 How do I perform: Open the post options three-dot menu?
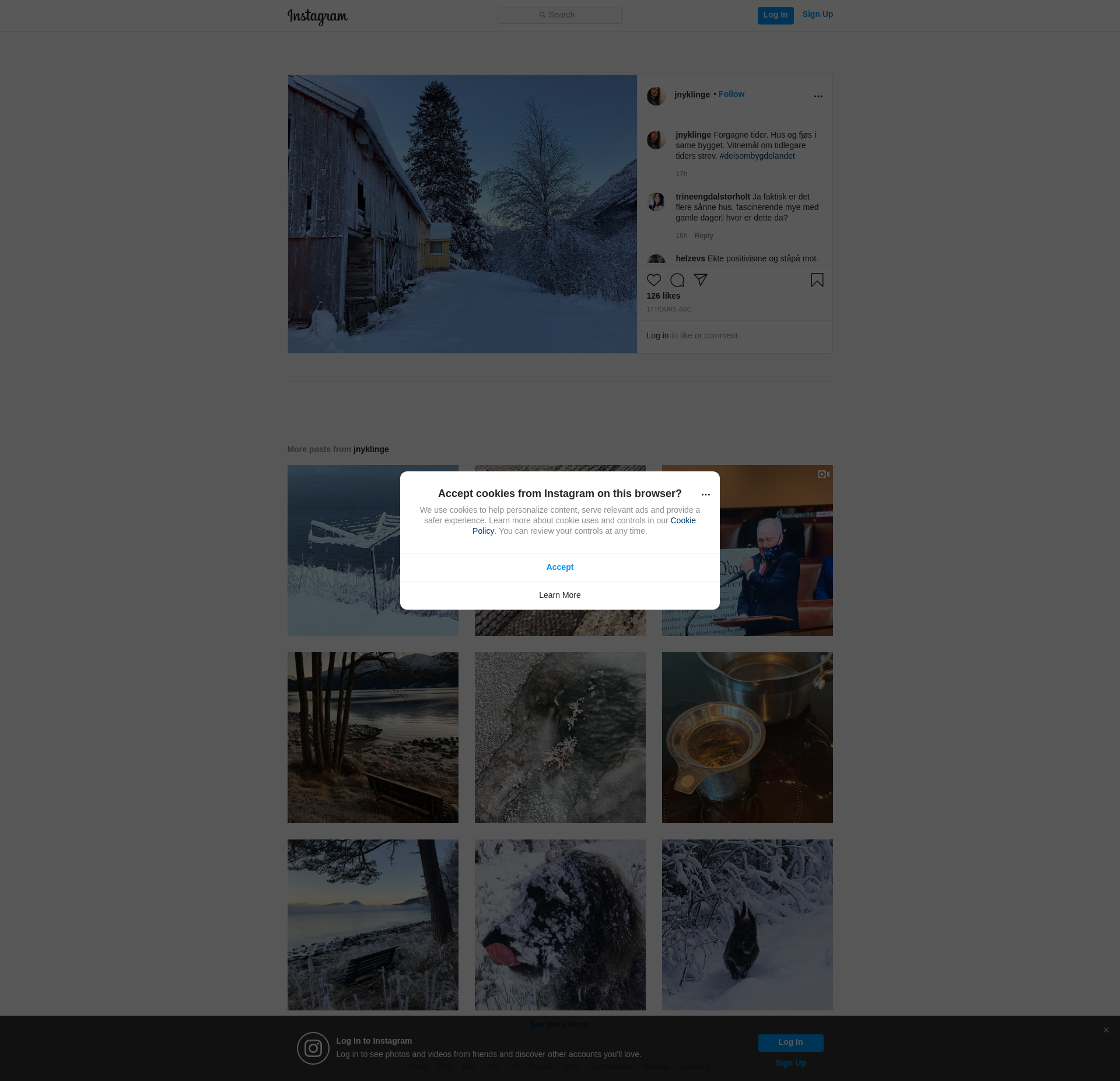[x=818, y=96]
